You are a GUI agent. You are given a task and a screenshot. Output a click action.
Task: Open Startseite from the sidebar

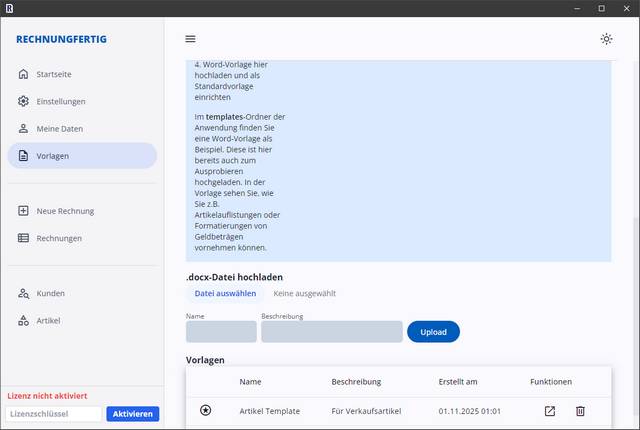tap(54, 74)
